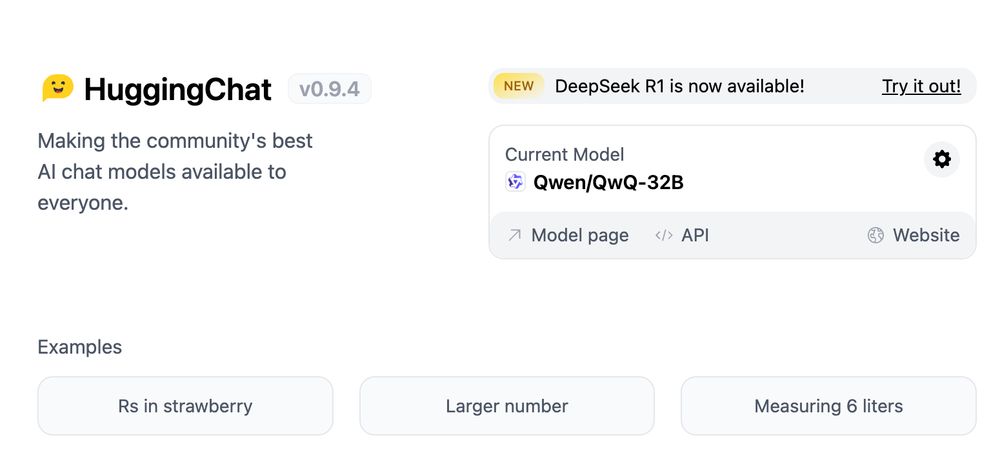Select the 'Measuring 6 liters' example

(828, 406)
